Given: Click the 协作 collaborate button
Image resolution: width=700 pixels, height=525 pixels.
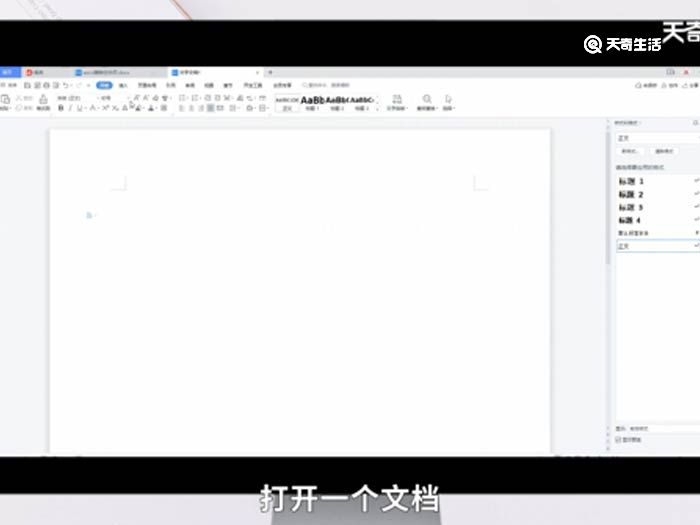Looking at the screenshot, I should pyautogui.click(x=671, y=85).
